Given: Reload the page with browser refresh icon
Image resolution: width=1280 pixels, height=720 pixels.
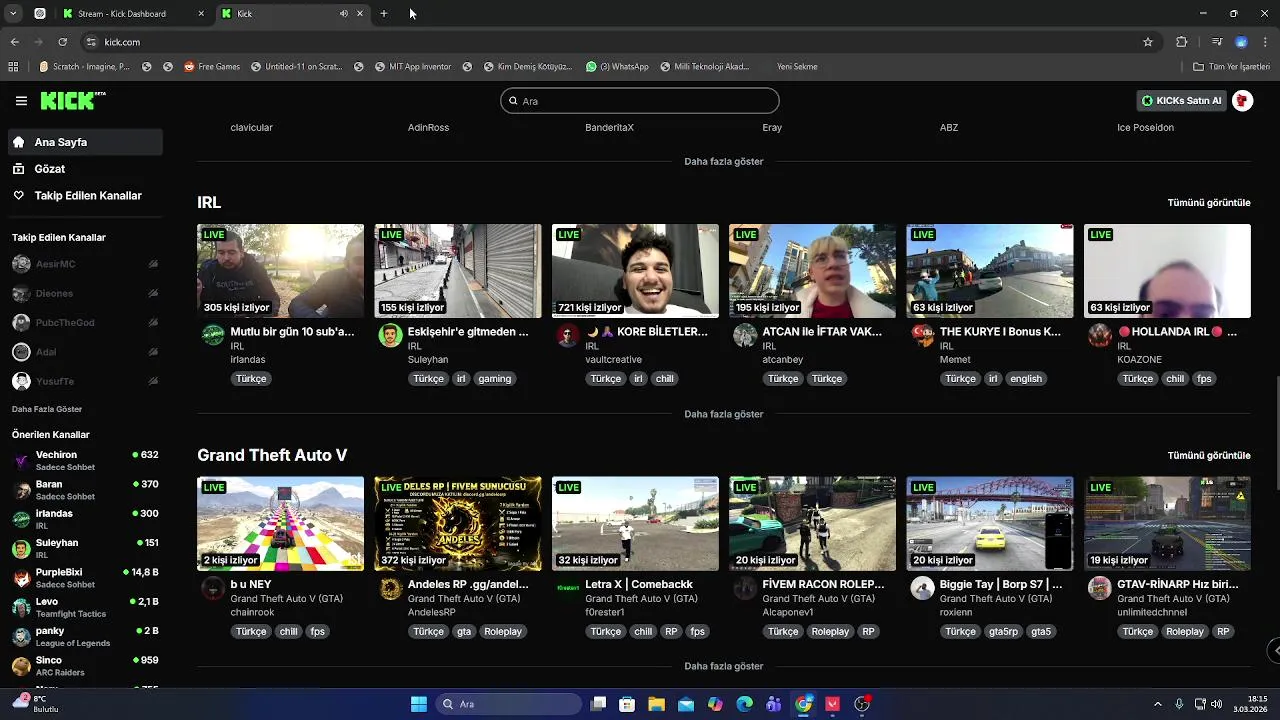Looking at the screenshot, I should pyautogui.click(x=62, y=42).
